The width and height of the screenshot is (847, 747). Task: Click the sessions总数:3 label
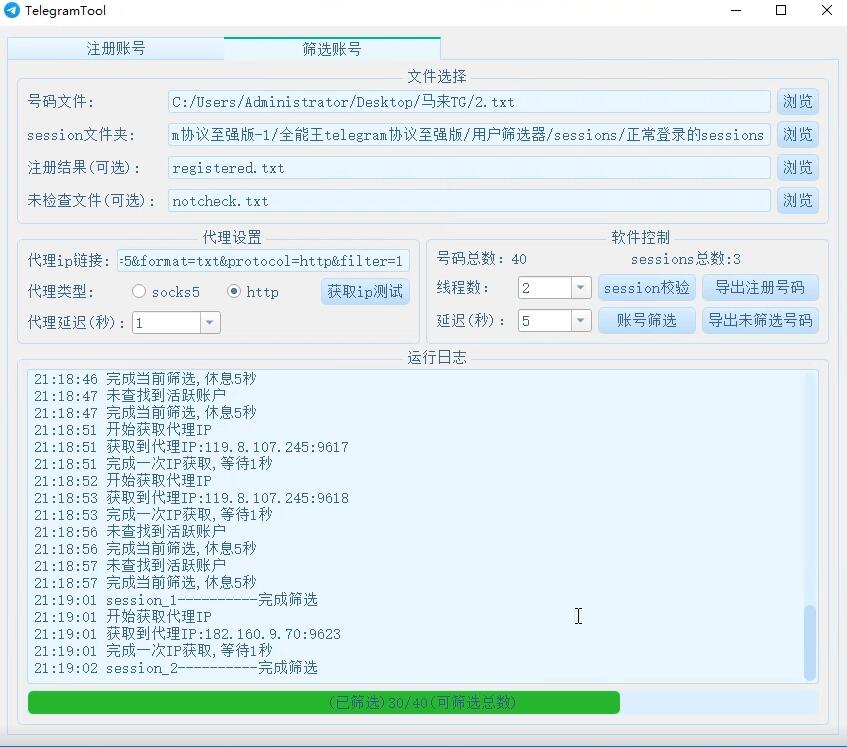coord(685,259)
